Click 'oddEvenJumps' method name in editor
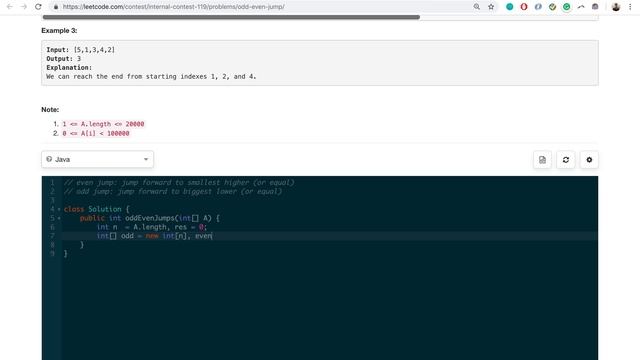 point(150,218)
